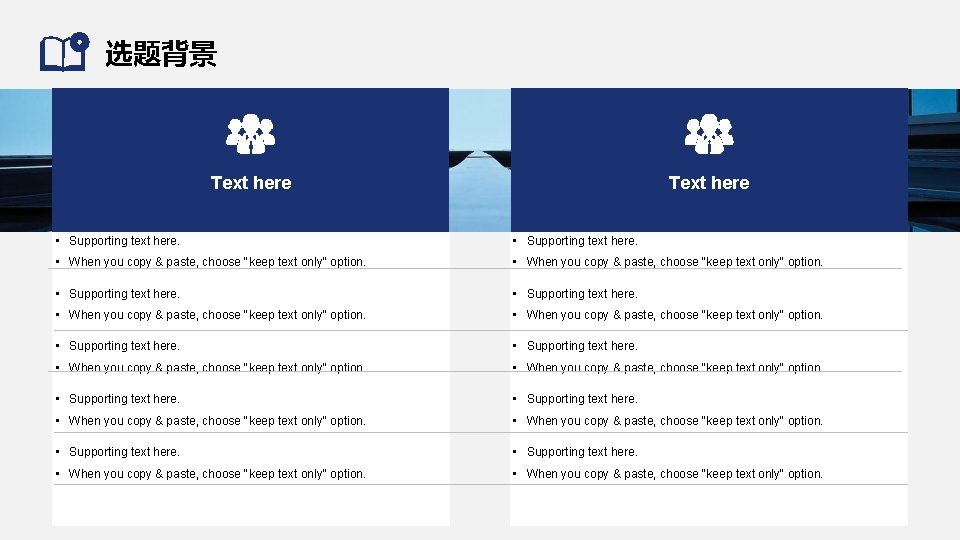Image resolution: width=960 pixels, height=540 pixels.
Task: Click last "Supporting text here." bullet in left column
Action: click(x=124, y=452)
